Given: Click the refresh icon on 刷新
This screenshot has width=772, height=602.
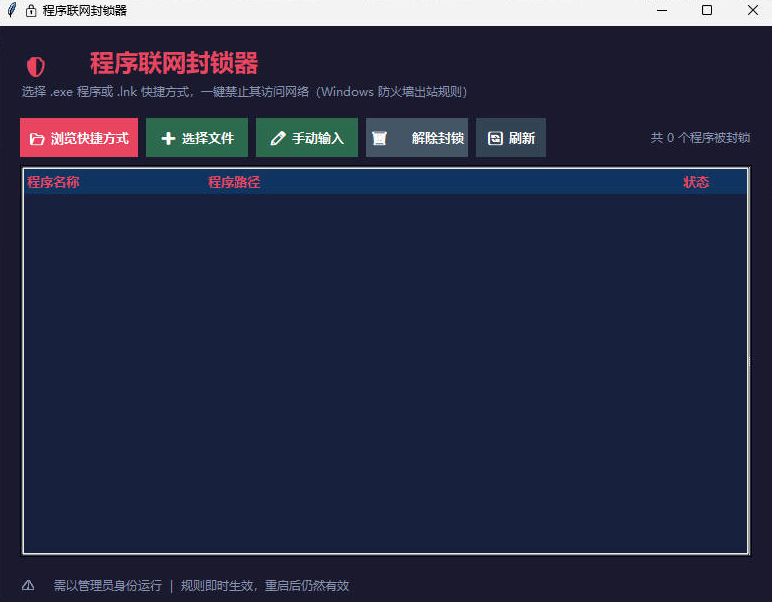Looking at the screenshot, I should [x=495, y=139].
